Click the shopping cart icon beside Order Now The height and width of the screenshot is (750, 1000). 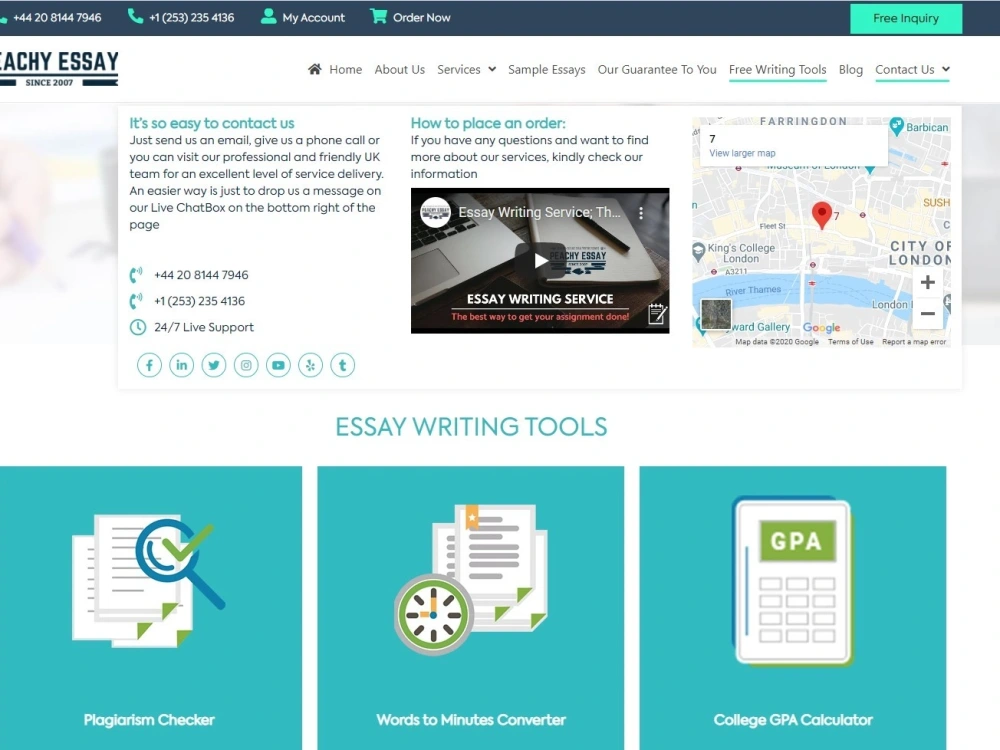378,16
